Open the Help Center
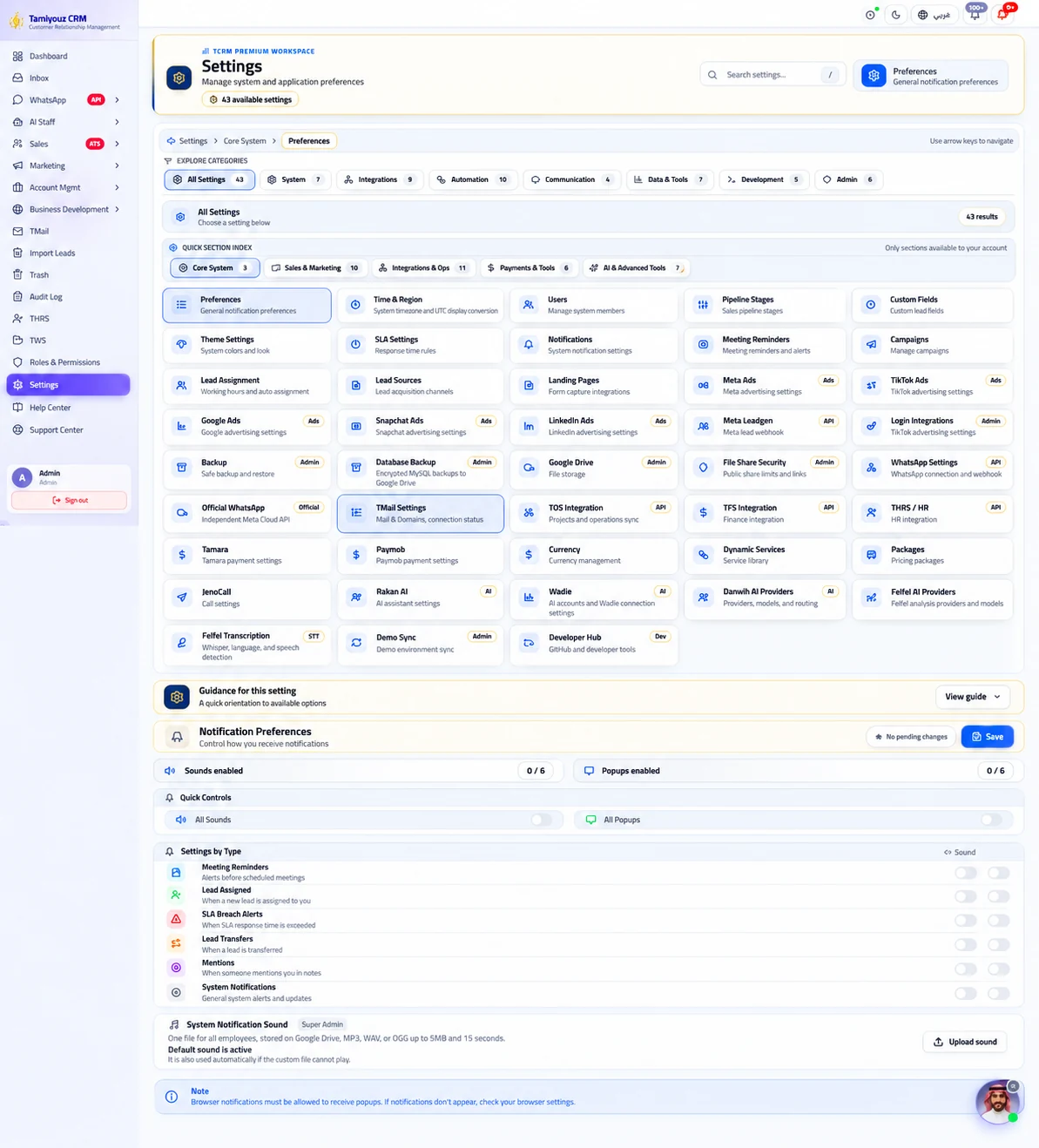The height and width of the screenshot is (1148, 1039). [x=50, y=408]
